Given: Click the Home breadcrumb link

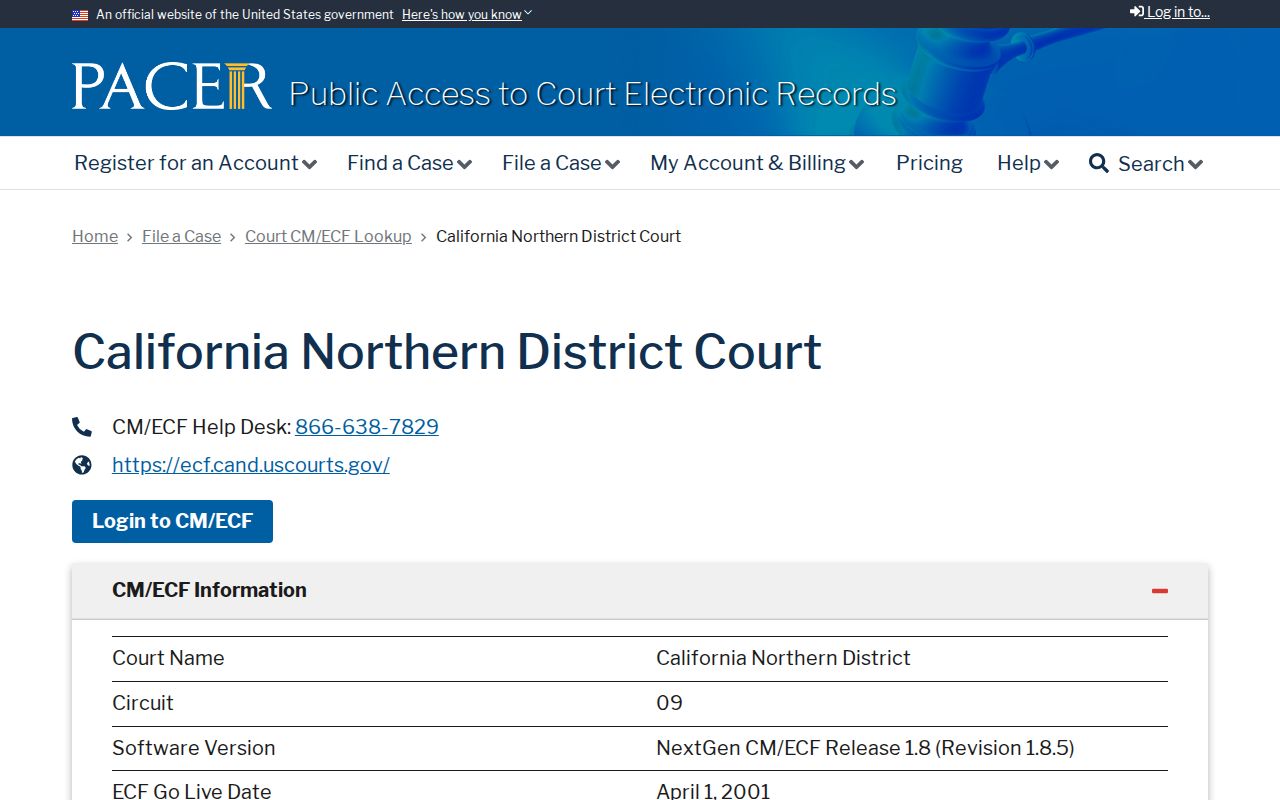Looking at the screenshot, I should point(95,236).
